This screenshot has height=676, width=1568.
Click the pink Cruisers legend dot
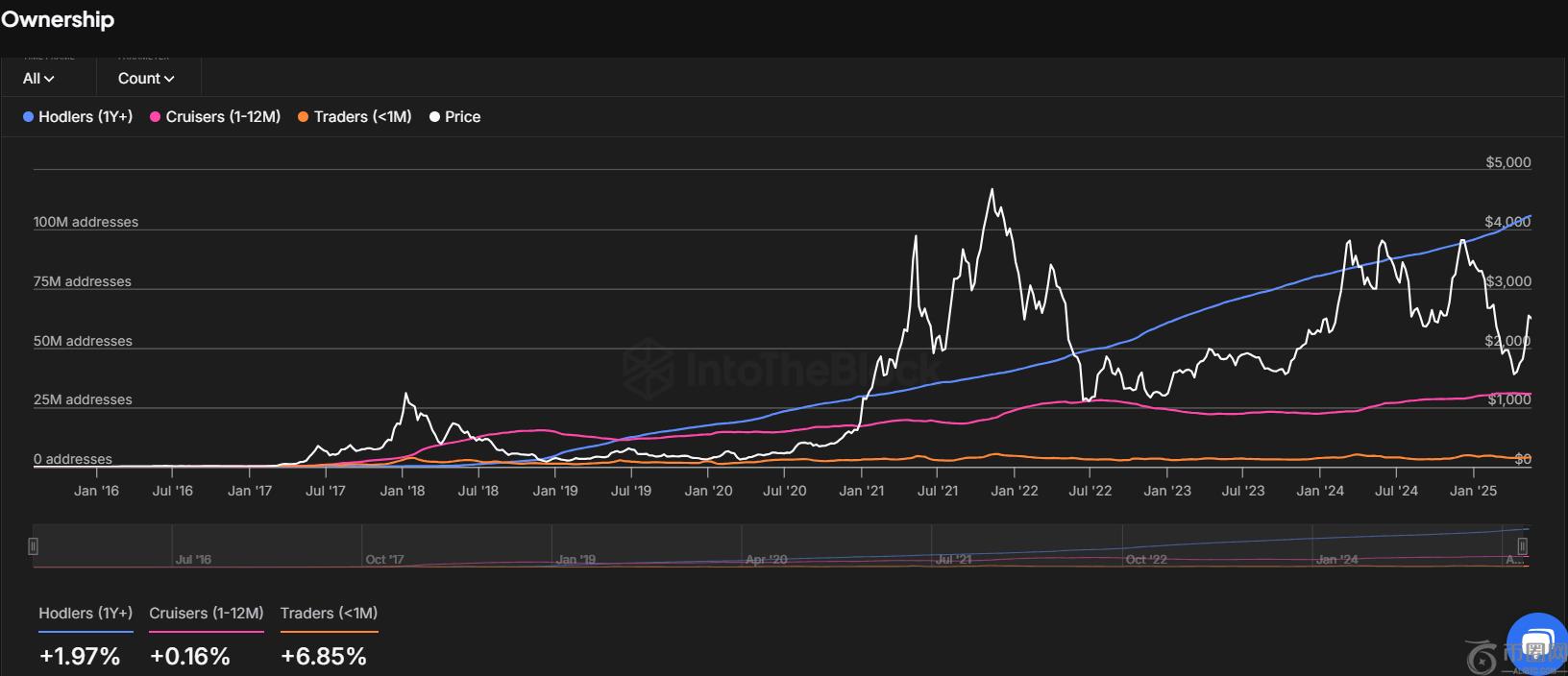click(156, 117)
